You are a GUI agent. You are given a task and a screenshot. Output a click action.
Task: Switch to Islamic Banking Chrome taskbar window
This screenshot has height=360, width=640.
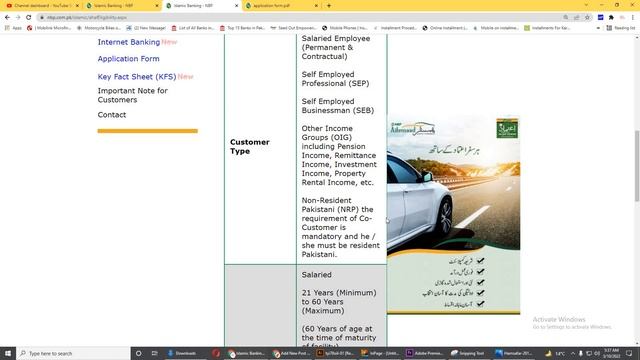tap(247, 353)
